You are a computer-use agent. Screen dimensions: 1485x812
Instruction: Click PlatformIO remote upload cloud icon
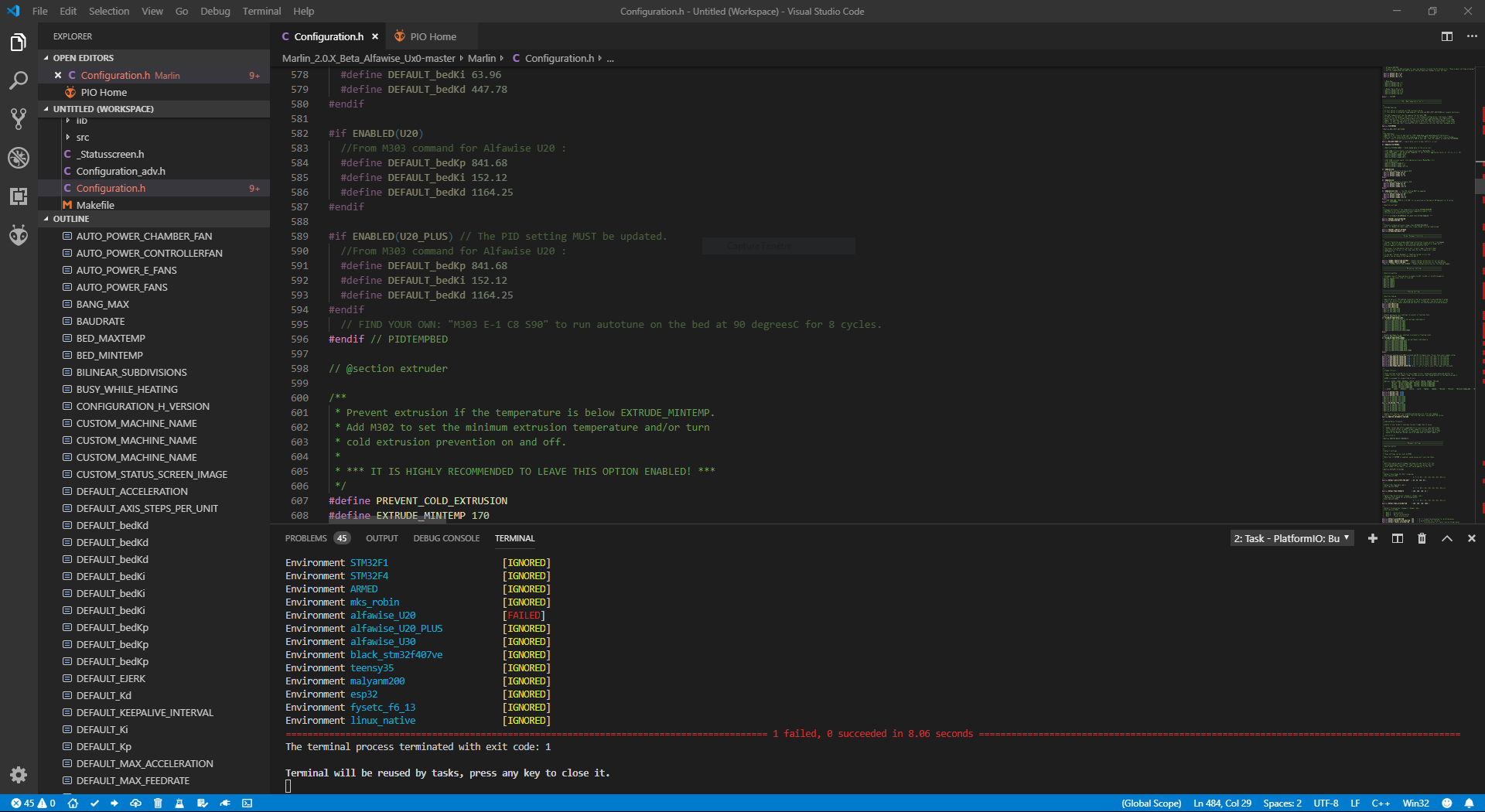(x=135, y=803)
